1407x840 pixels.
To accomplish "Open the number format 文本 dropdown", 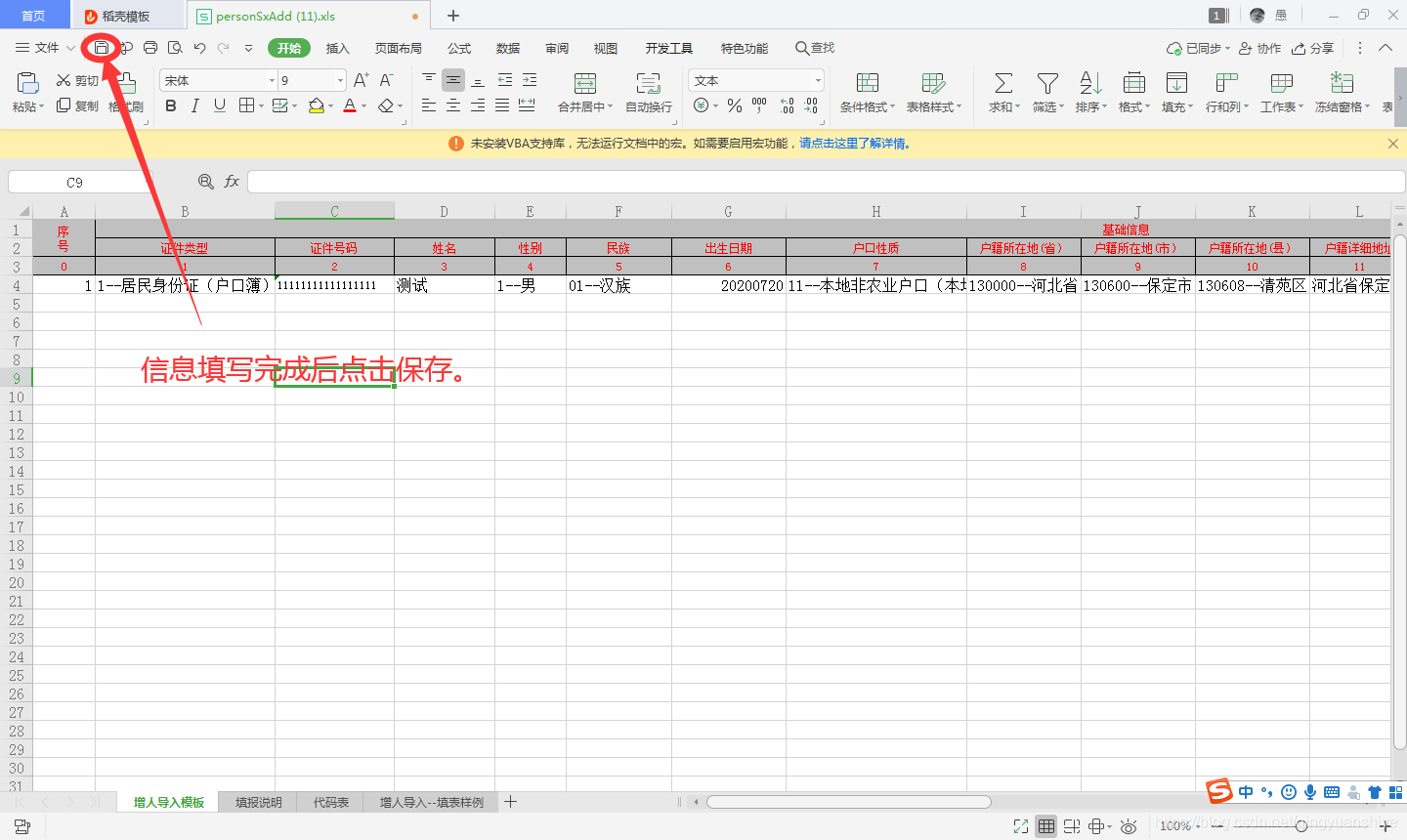I will (x=818, y=80).
